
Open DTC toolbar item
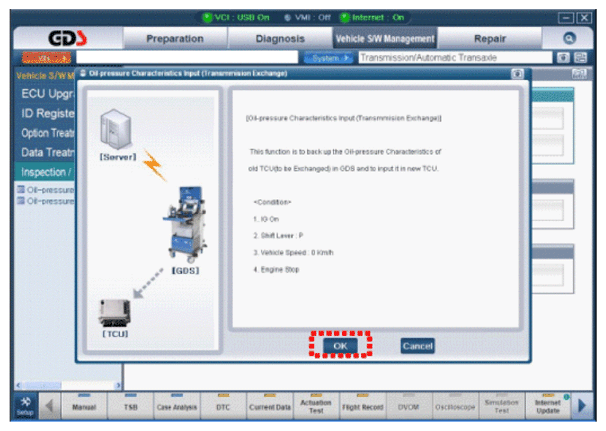point(223,406)
